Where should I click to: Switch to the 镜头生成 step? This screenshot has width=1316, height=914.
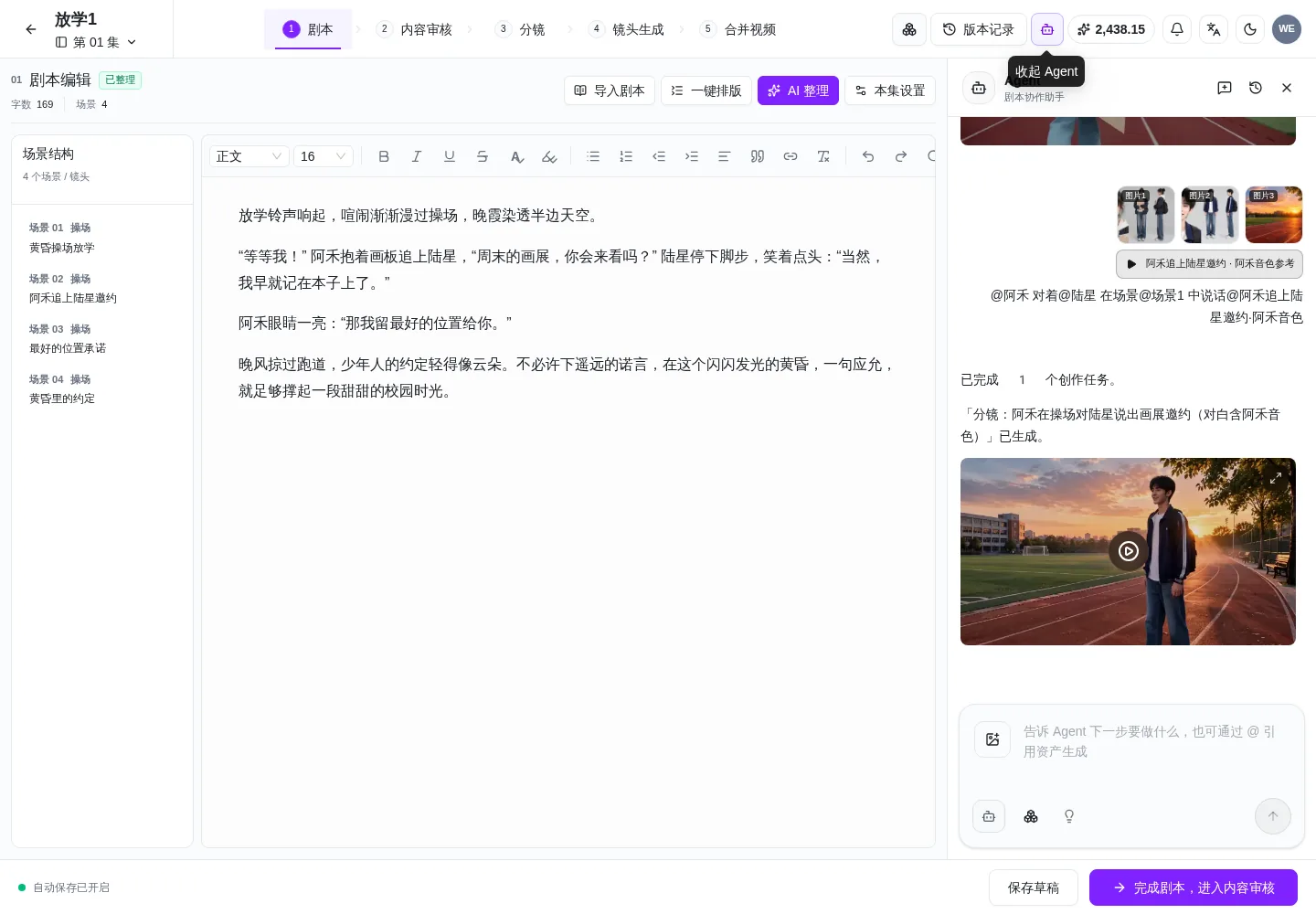(x=626, y=29)
